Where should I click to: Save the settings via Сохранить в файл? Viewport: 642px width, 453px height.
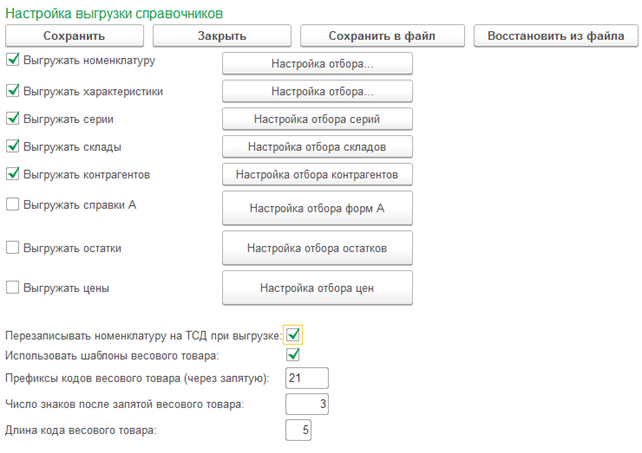point(382,36)
